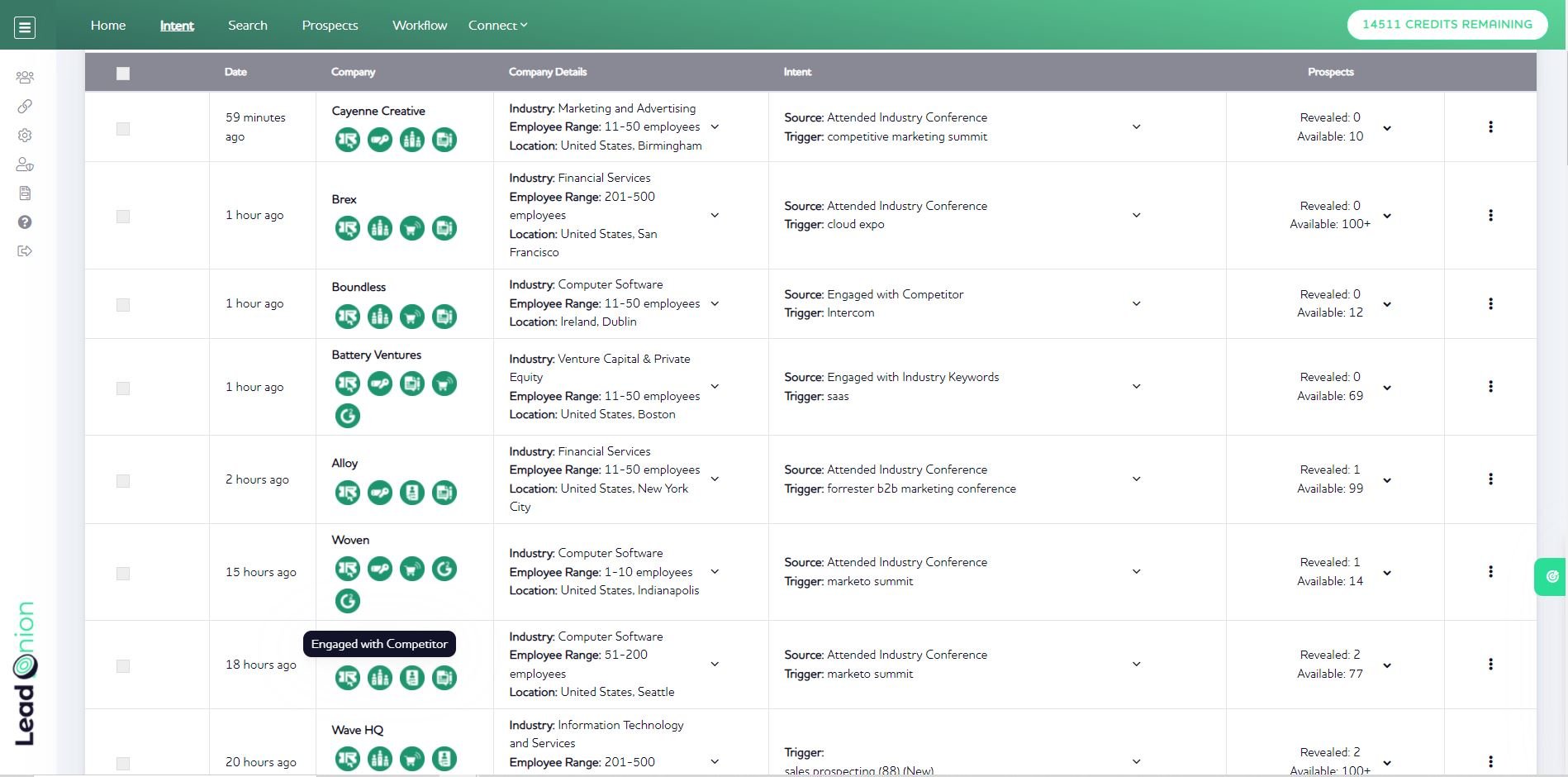This screenshot has width=1568, height=777.
Task: Click the logout icon in left sidebar
Action: tap(25, 251)
